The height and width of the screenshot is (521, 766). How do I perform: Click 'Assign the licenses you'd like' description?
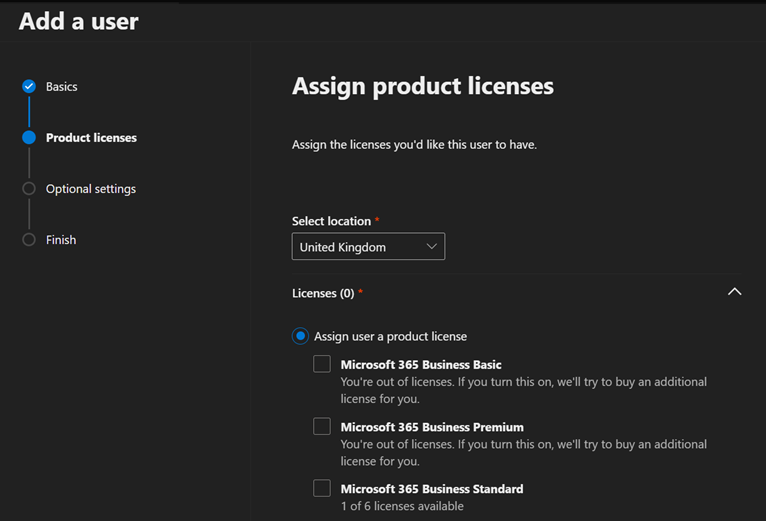pos(414,145)
